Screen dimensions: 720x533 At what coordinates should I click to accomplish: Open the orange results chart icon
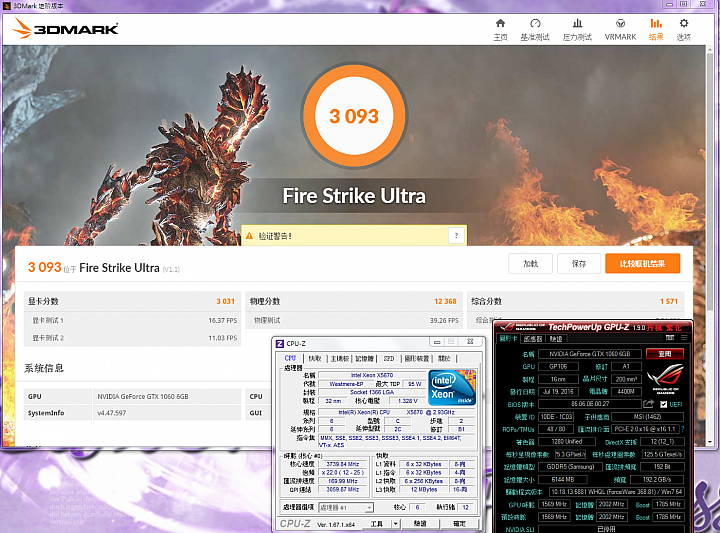coord(656,23)
